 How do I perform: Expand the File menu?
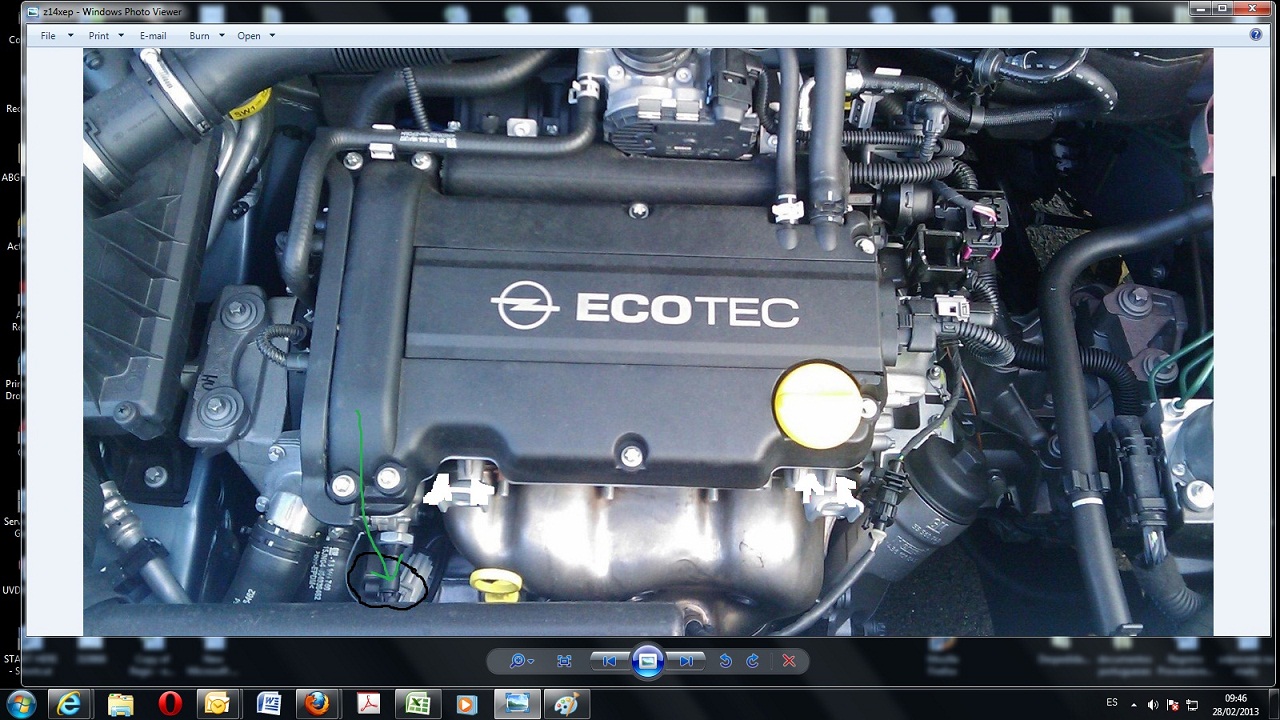click(56, 36)
